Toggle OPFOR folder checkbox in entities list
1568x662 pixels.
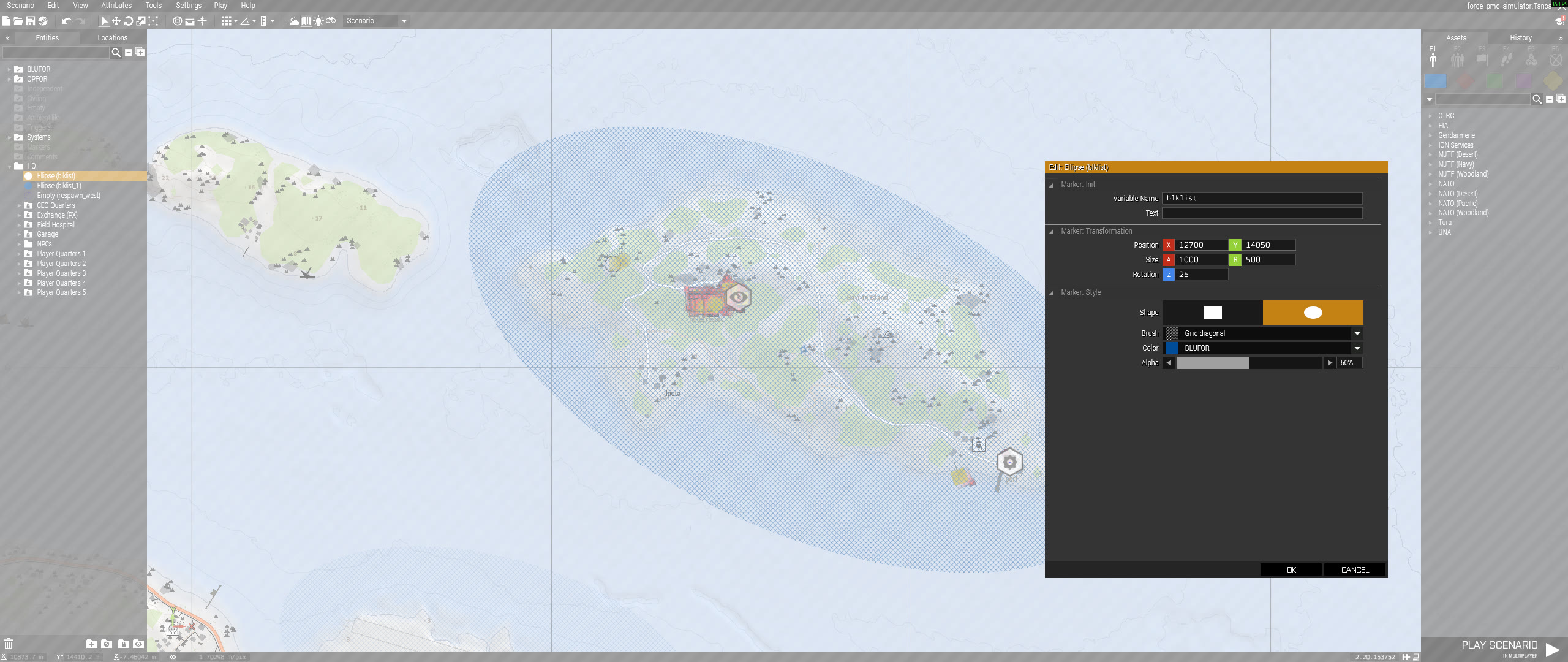click(18, 79)
